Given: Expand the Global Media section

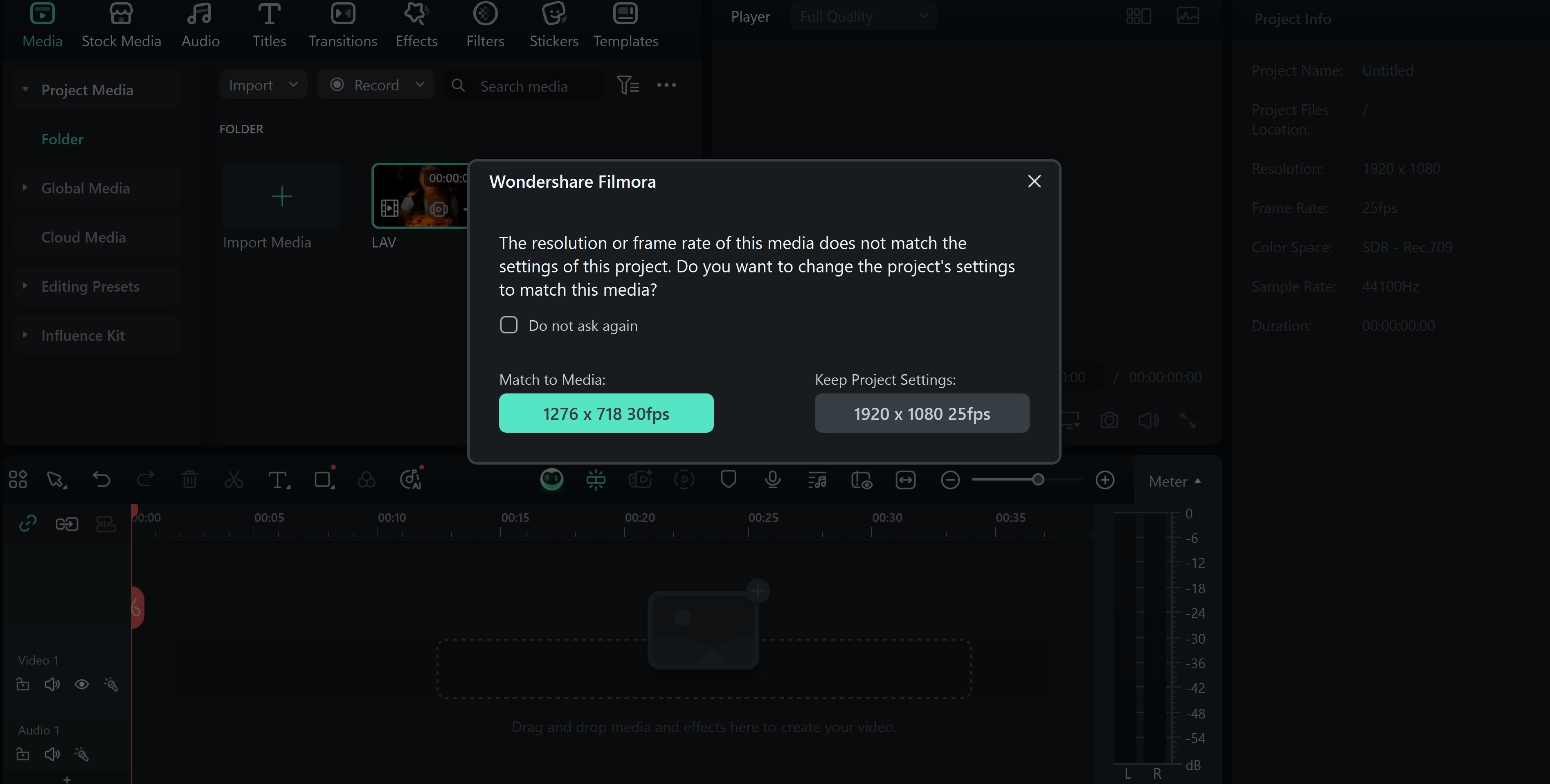Looking at the screenshot, I should [25, 188].
